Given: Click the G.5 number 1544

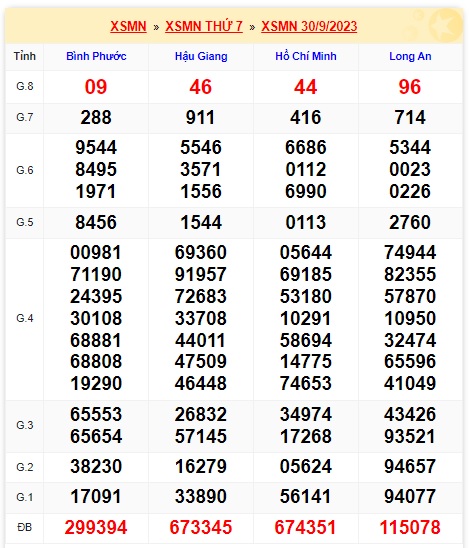Looking at the screenshot, I should coord(201,223).
